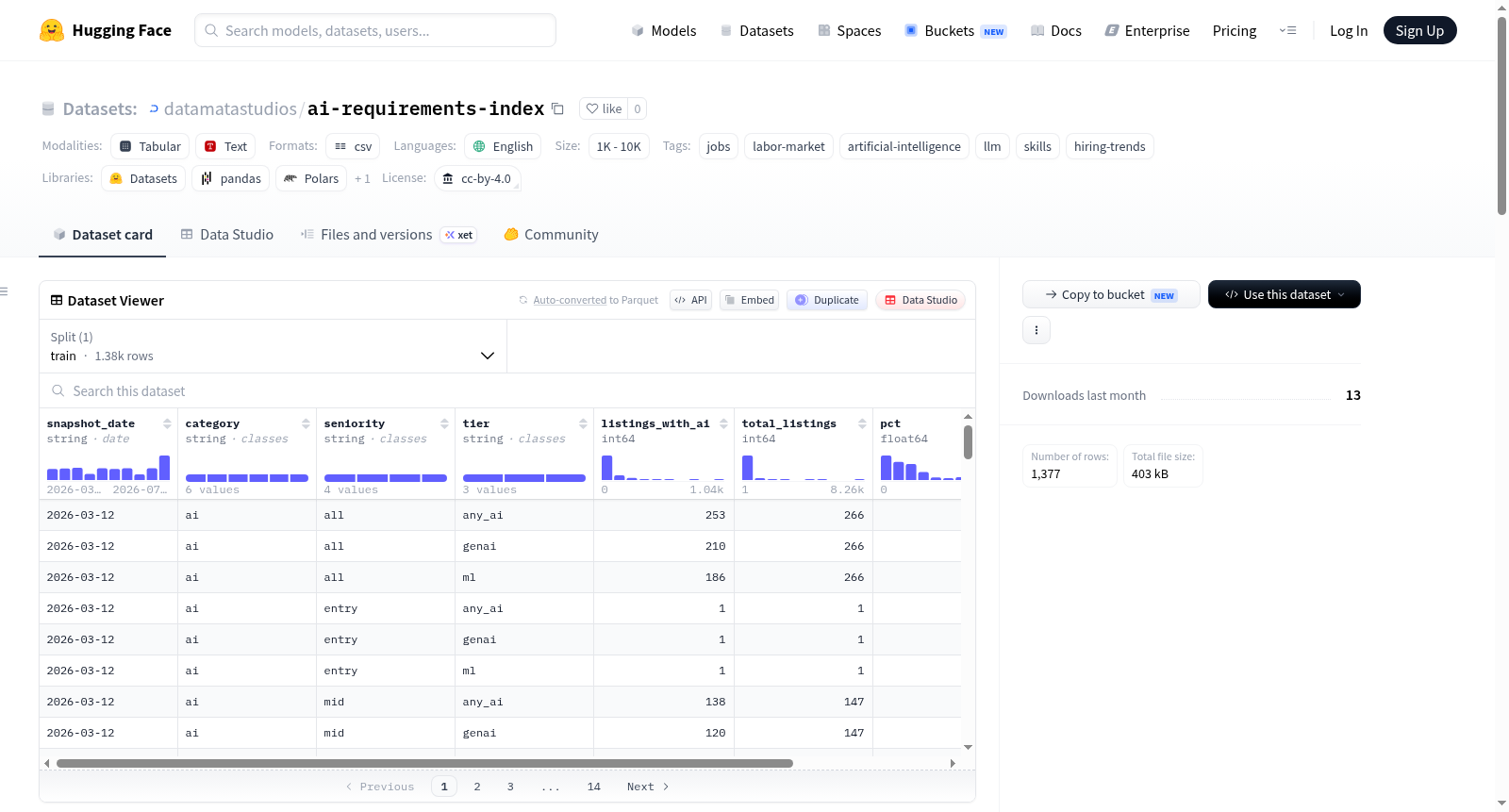Switch to the Community tab
Viewport: 1509px width, 812px height.
(x=551, y=235)
